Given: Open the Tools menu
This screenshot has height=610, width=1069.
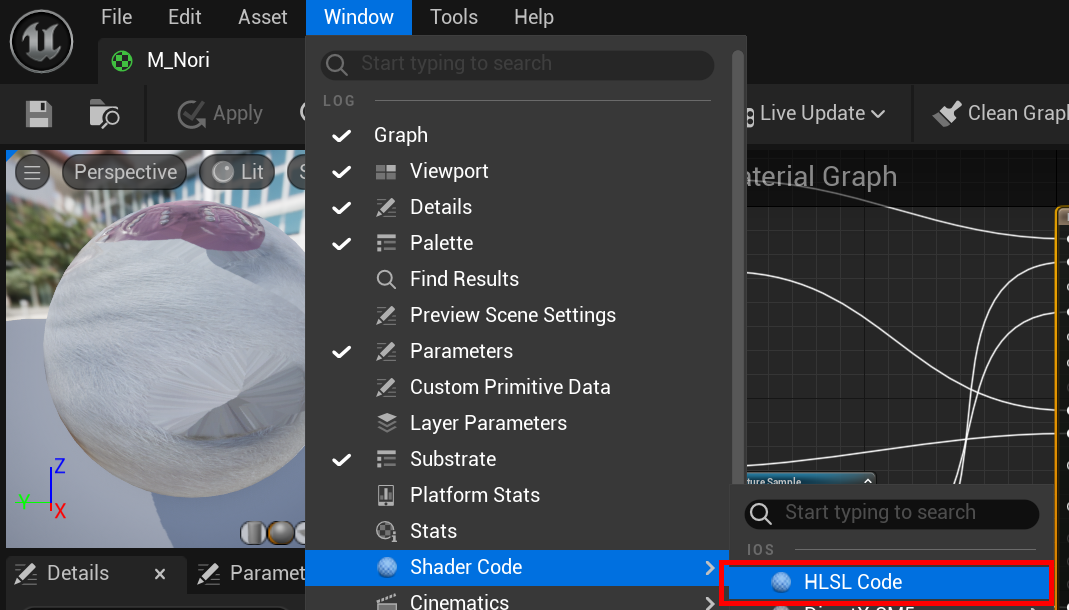Looking at the screenshot, I should coord(453,17).
